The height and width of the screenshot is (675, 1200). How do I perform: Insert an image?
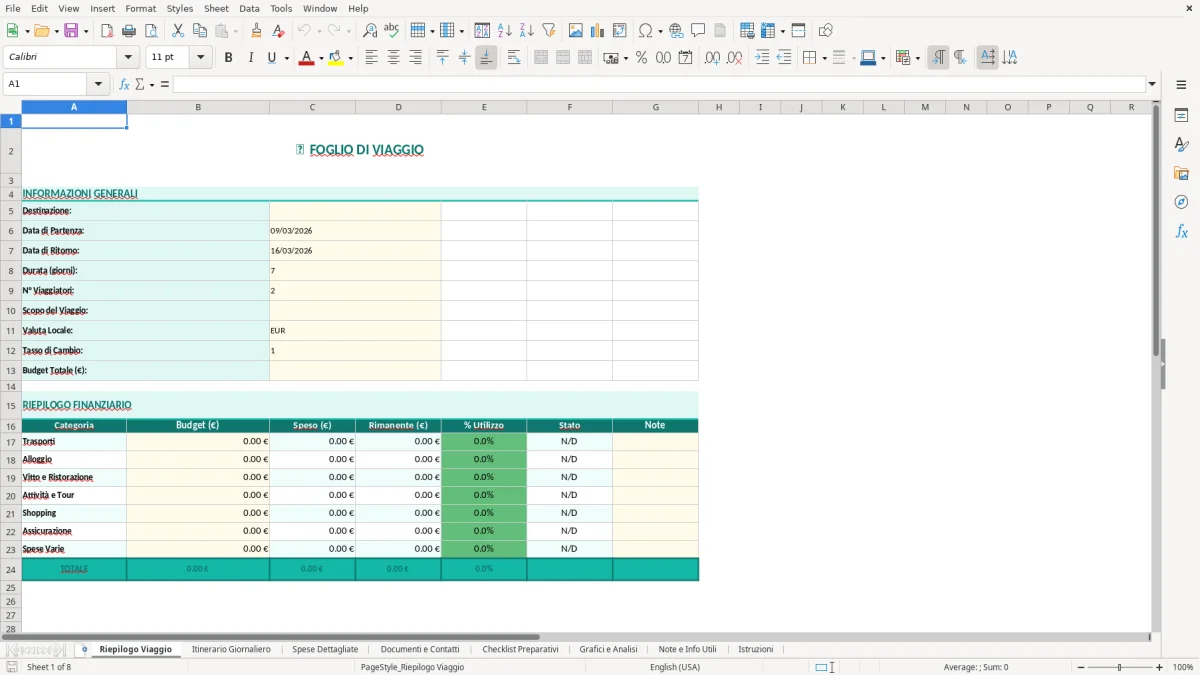(576, 31)
